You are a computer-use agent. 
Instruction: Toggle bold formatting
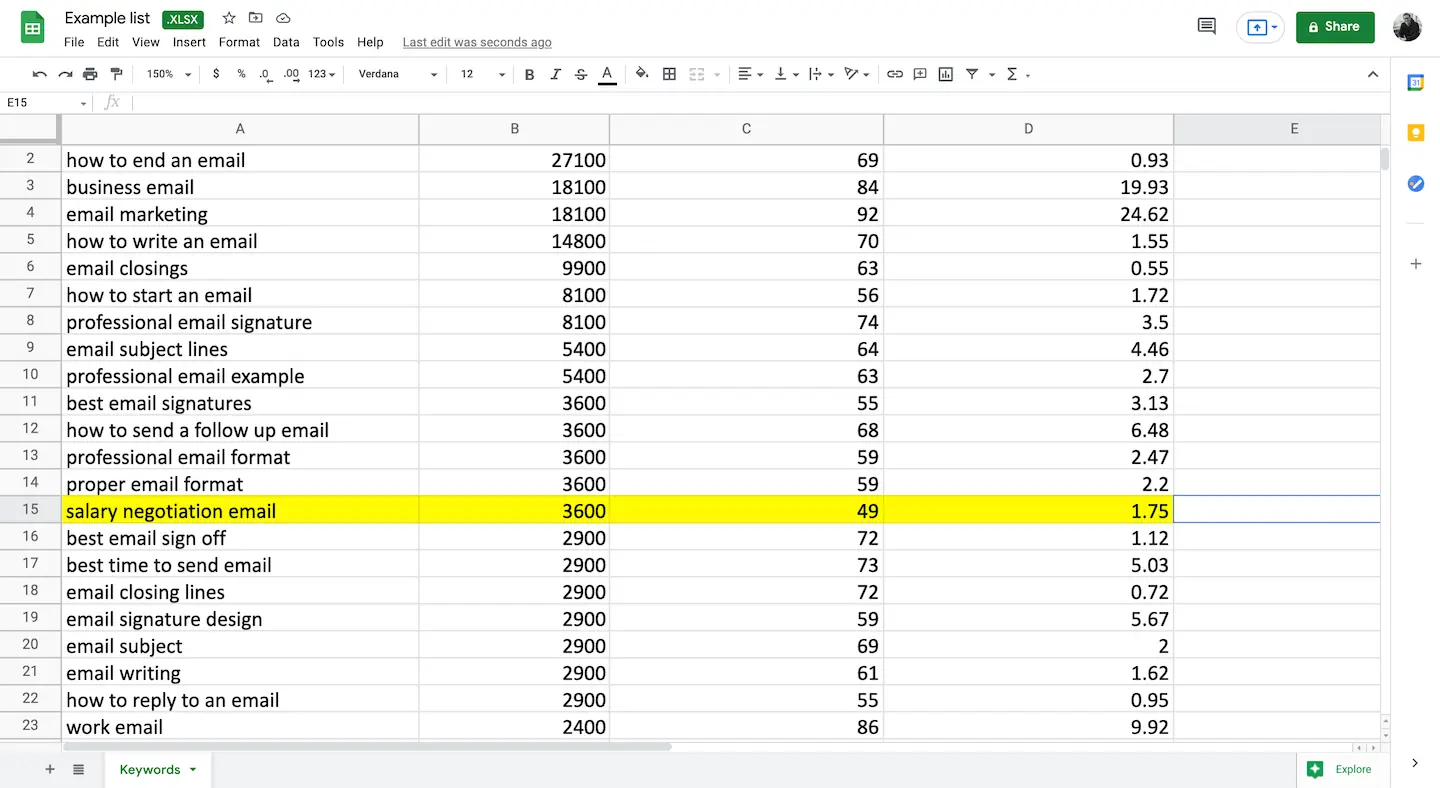(529, 73)
